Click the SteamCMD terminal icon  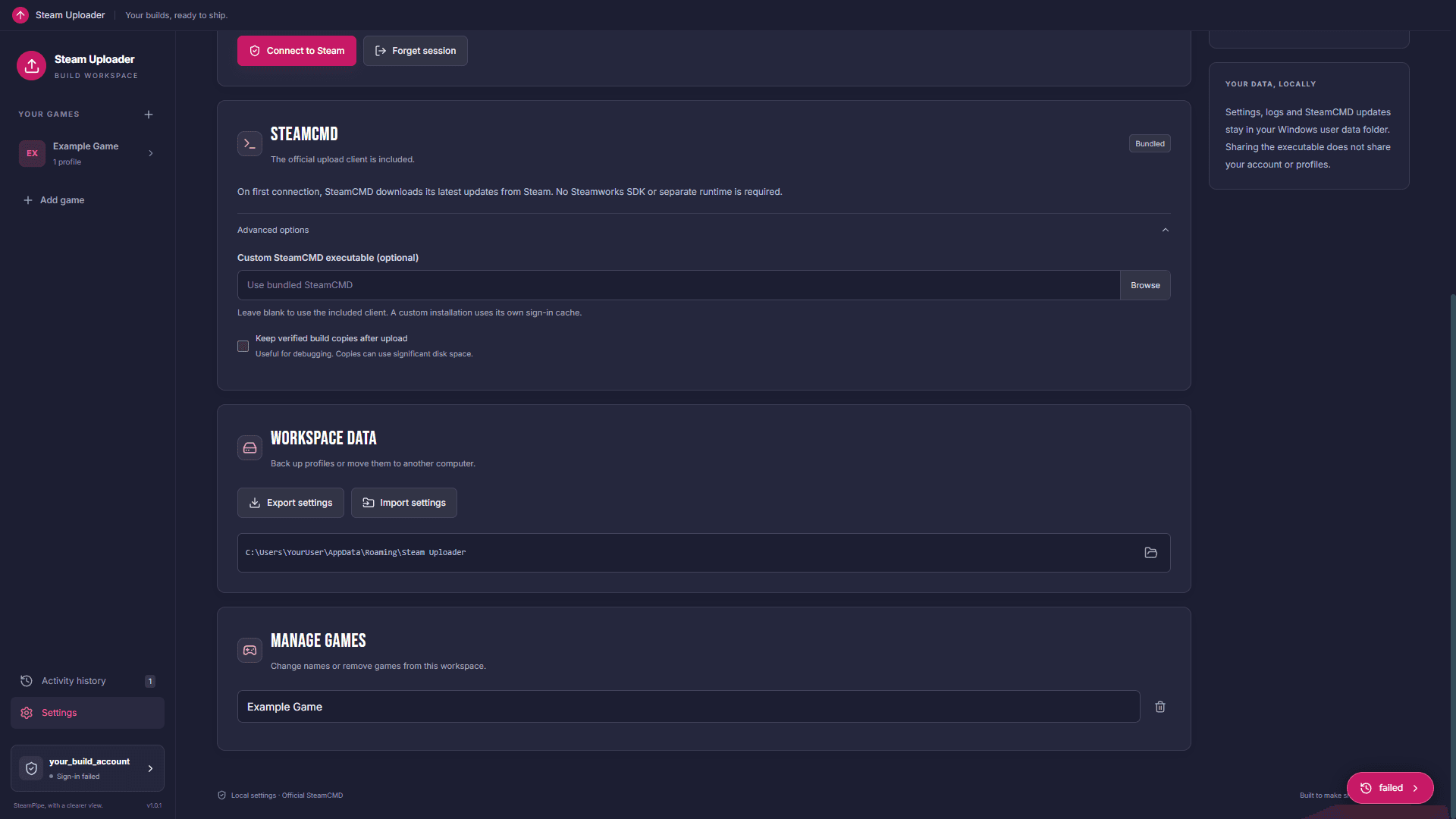[x=249, y=143]
